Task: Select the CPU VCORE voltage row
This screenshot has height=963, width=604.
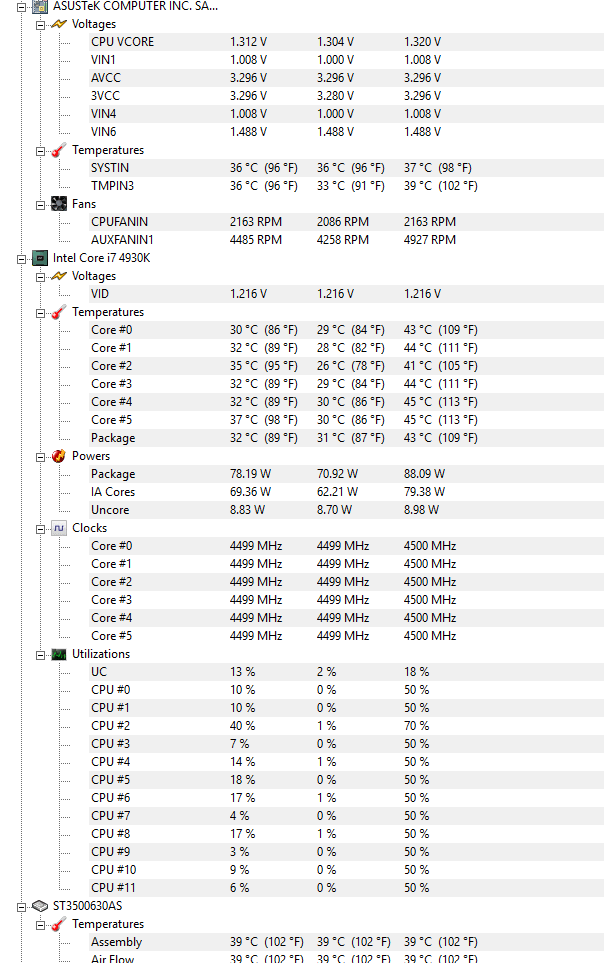Action: click(122, 42)
